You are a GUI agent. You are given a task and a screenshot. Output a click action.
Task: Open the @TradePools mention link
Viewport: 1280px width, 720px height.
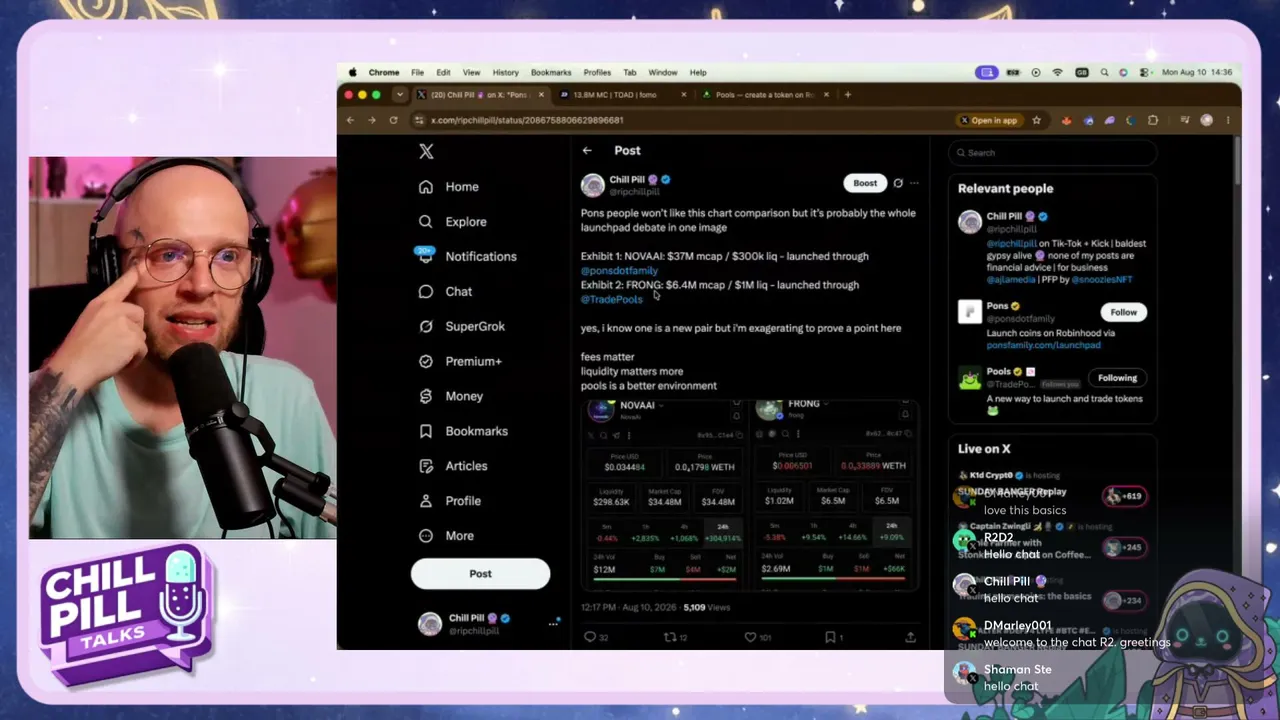point(612,299)
